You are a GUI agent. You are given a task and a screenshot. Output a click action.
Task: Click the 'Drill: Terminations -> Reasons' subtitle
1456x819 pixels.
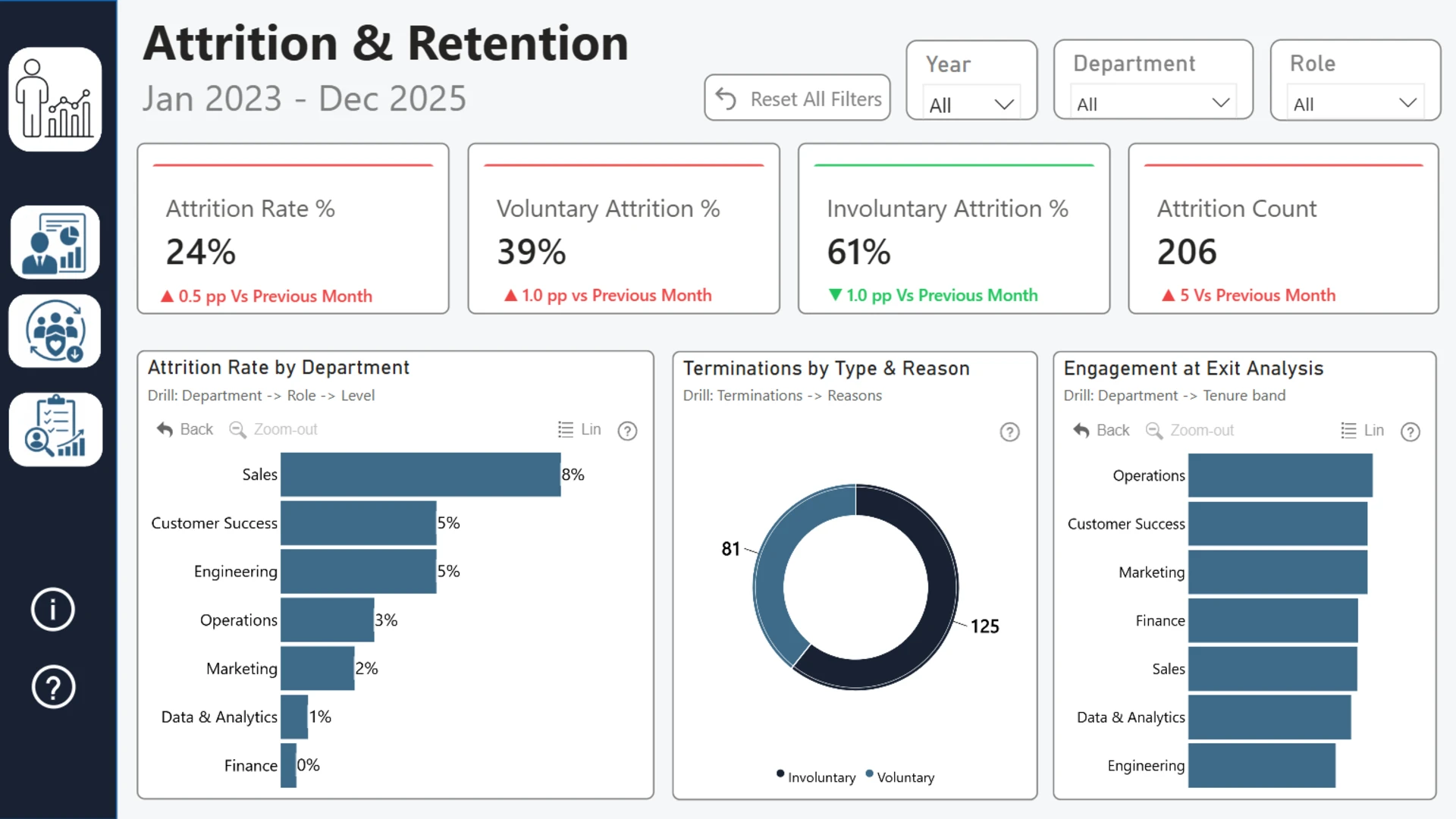tap(782, 396)
